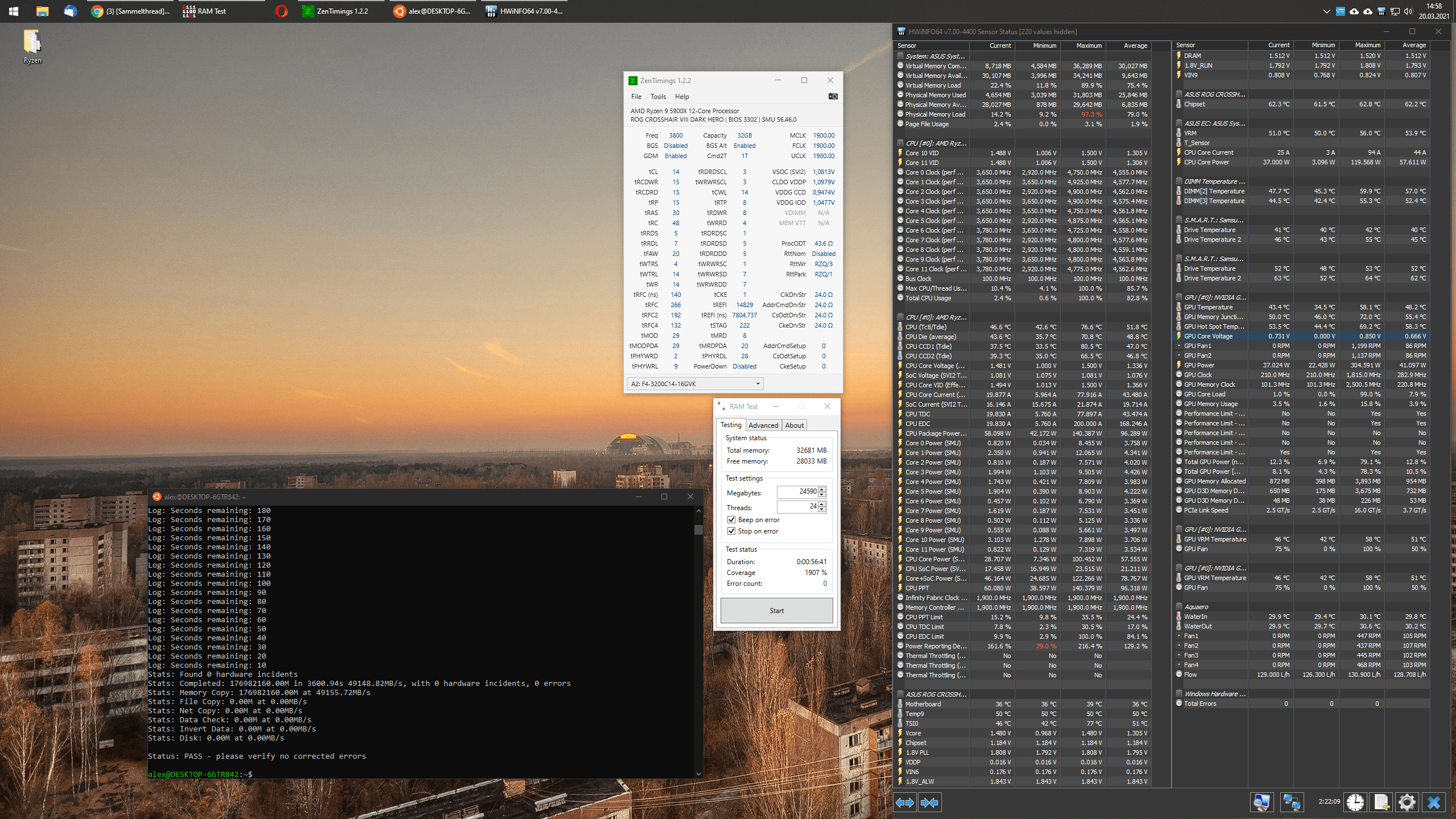Click HWiNFO shrink columns arrows icon
The image size is (1456, 819).
pyautogui.click(x=929, y=802)
